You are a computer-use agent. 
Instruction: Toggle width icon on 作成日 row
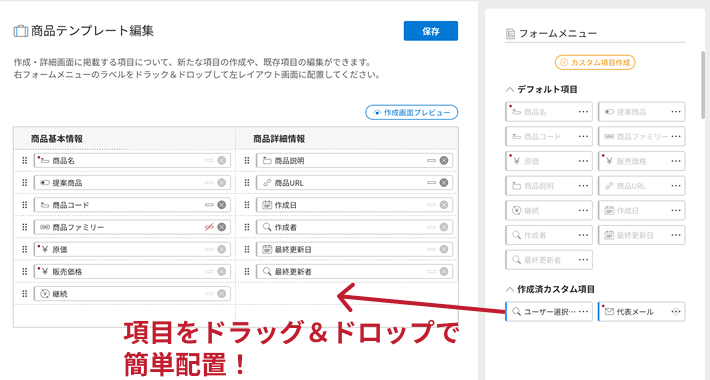point(431,205)
